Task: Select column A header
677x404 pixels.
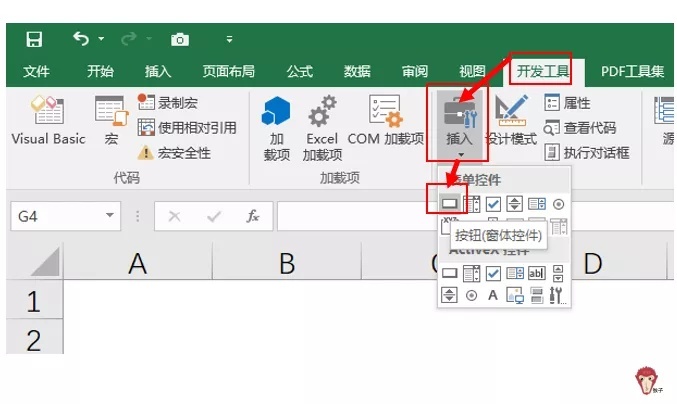Action: click(138, 263)
